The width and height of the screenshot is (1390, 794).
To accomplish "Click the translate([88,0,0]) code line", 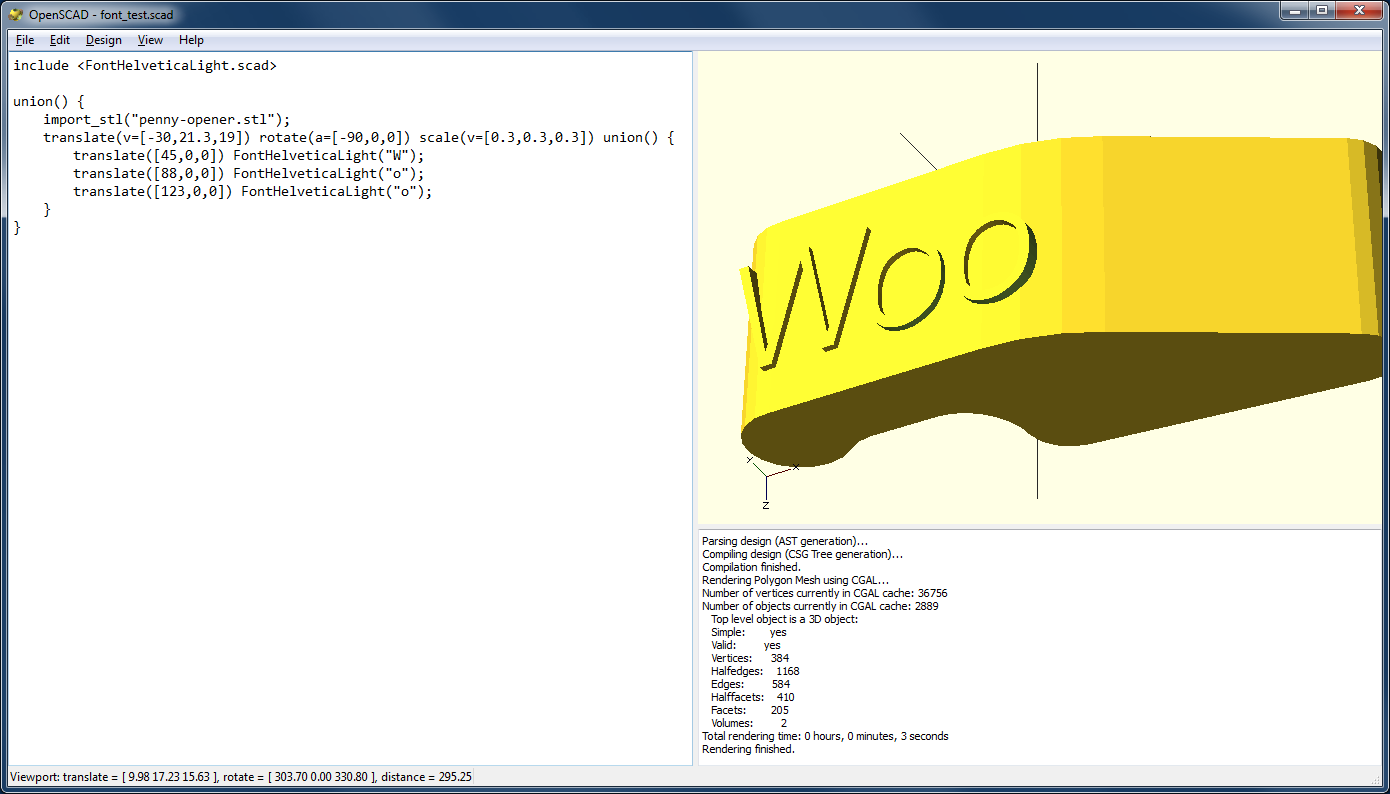I will [249, 173].
